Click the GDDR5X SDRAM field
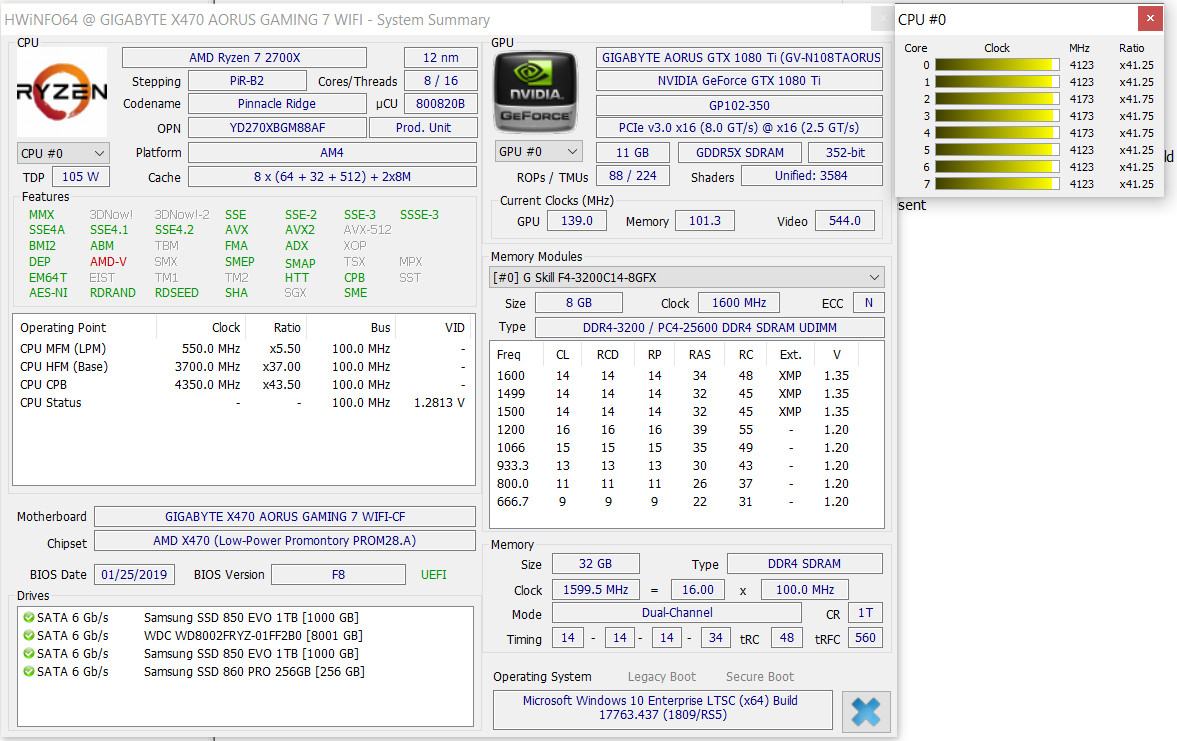Screen dimensions: 1177x741 [x=739, y=152]
